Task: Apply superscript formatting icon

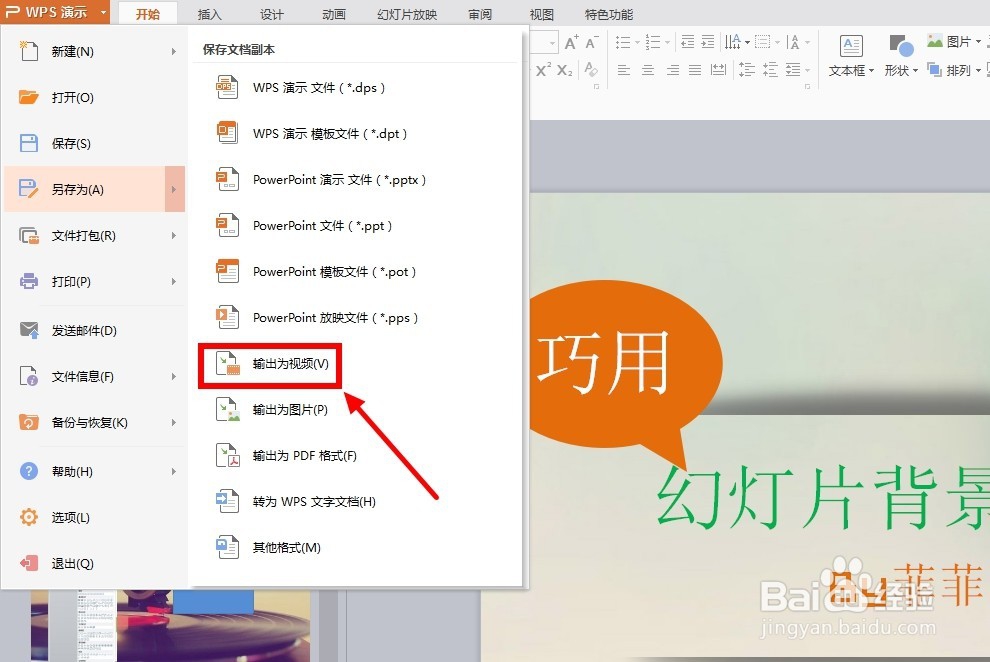Action: pos(543,69)
